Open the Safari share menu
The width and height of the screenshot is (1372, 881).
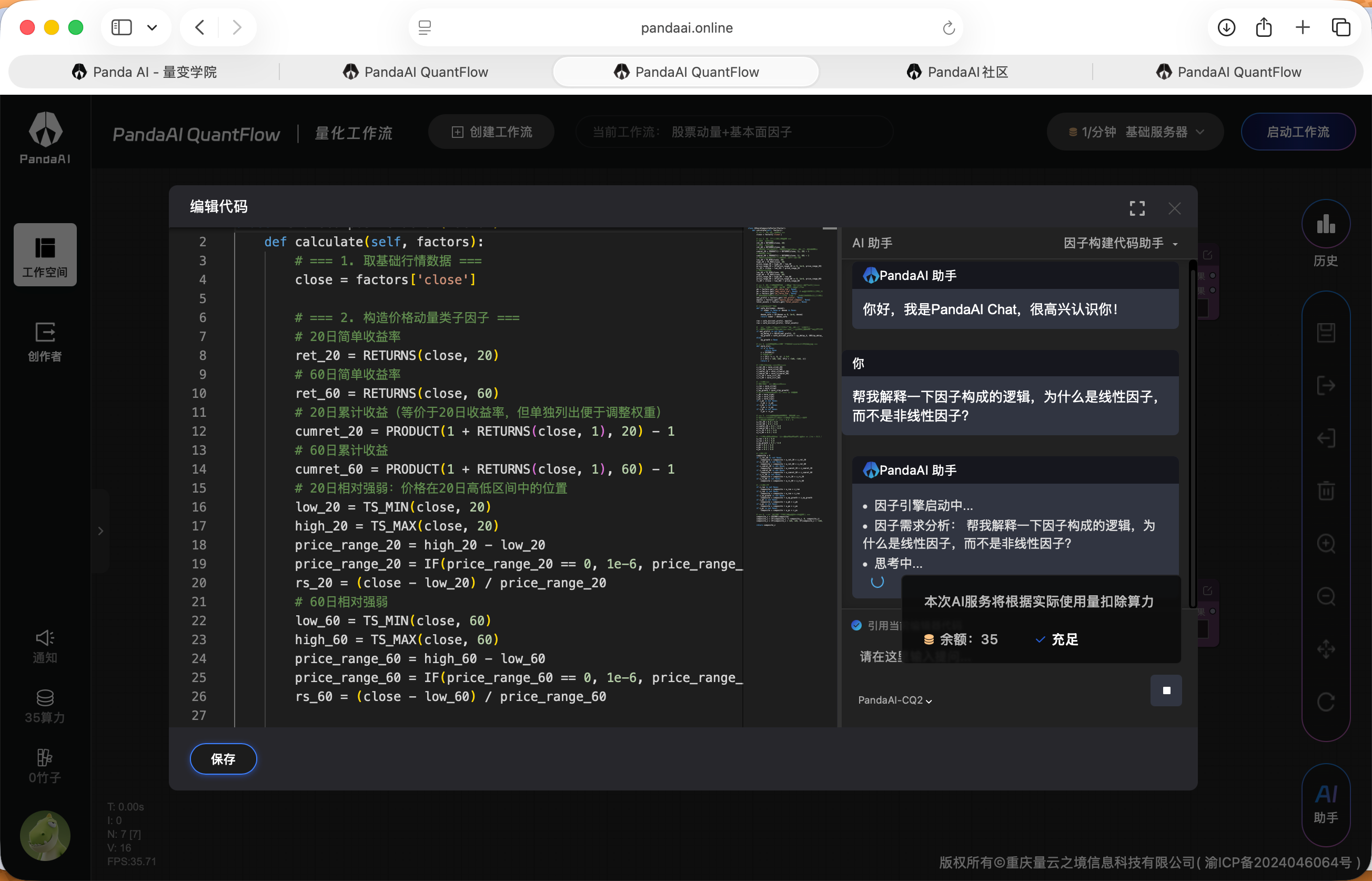click(x=1264, y=27)
